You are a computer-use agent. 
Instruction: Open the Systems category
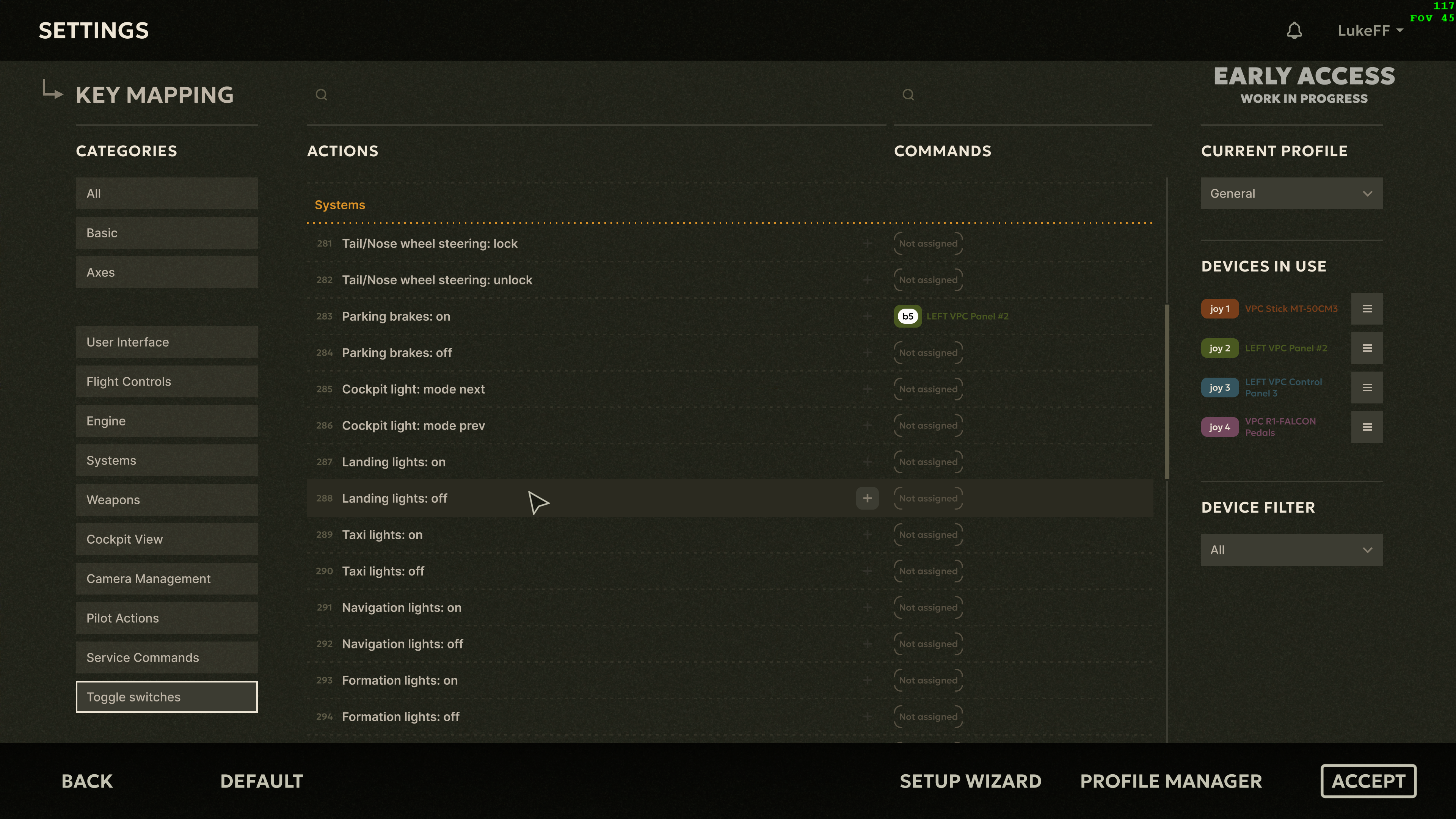[167, 460]
